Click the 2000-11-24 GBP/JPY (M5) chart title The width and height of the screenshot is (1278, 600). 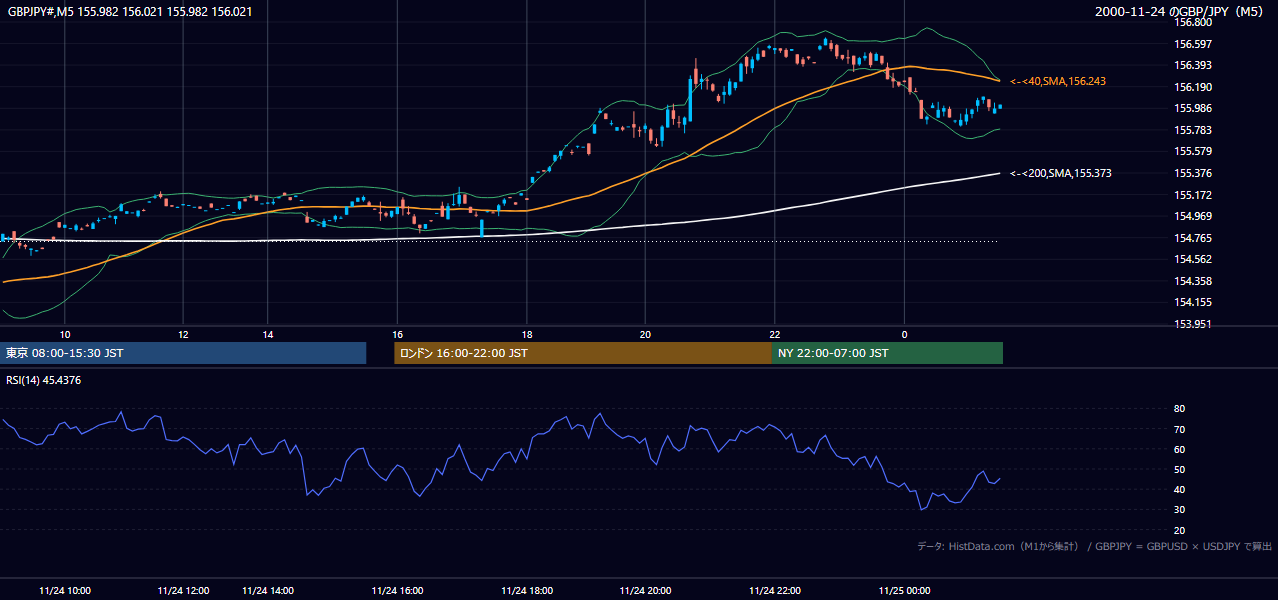tap(1180, 11)
